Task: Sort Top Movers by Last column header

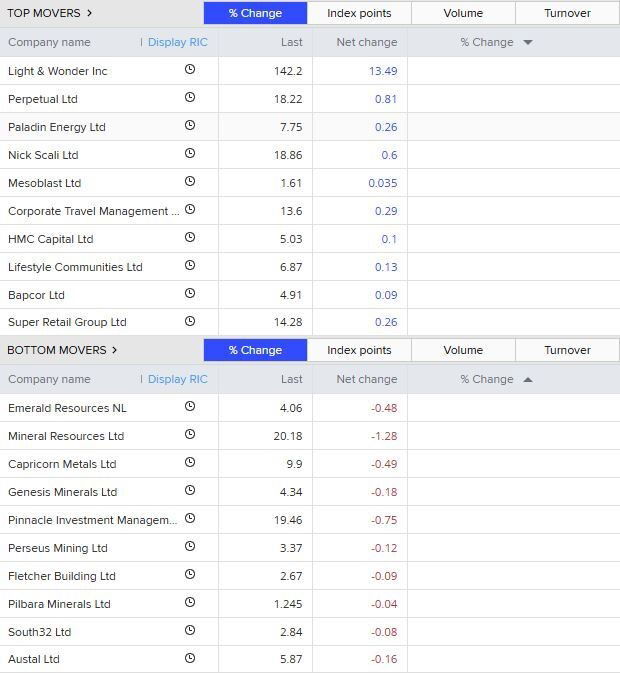Action: point(292,42)
